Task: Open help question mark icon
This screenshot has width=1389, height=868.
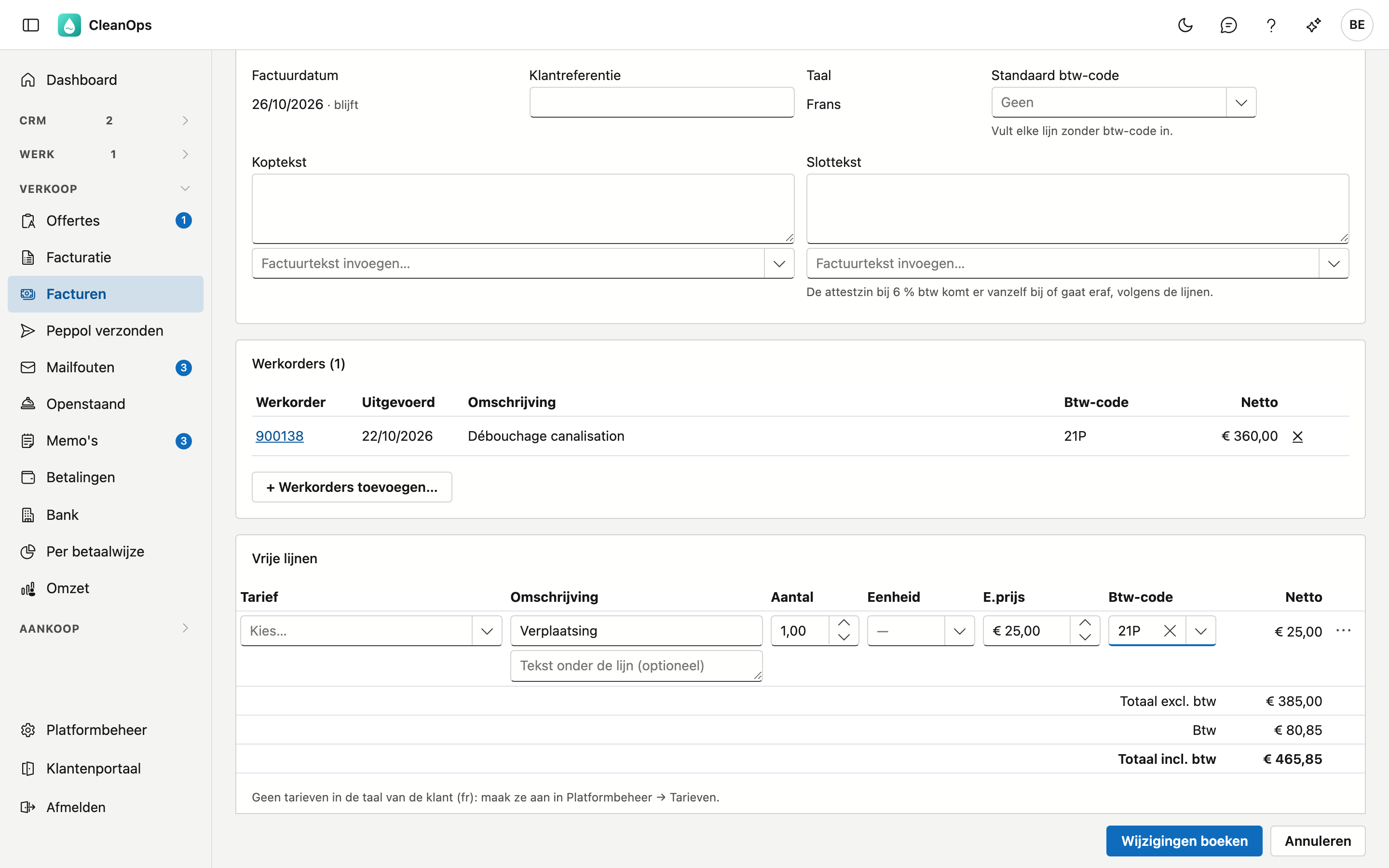Action: (x=1271, y=25)
